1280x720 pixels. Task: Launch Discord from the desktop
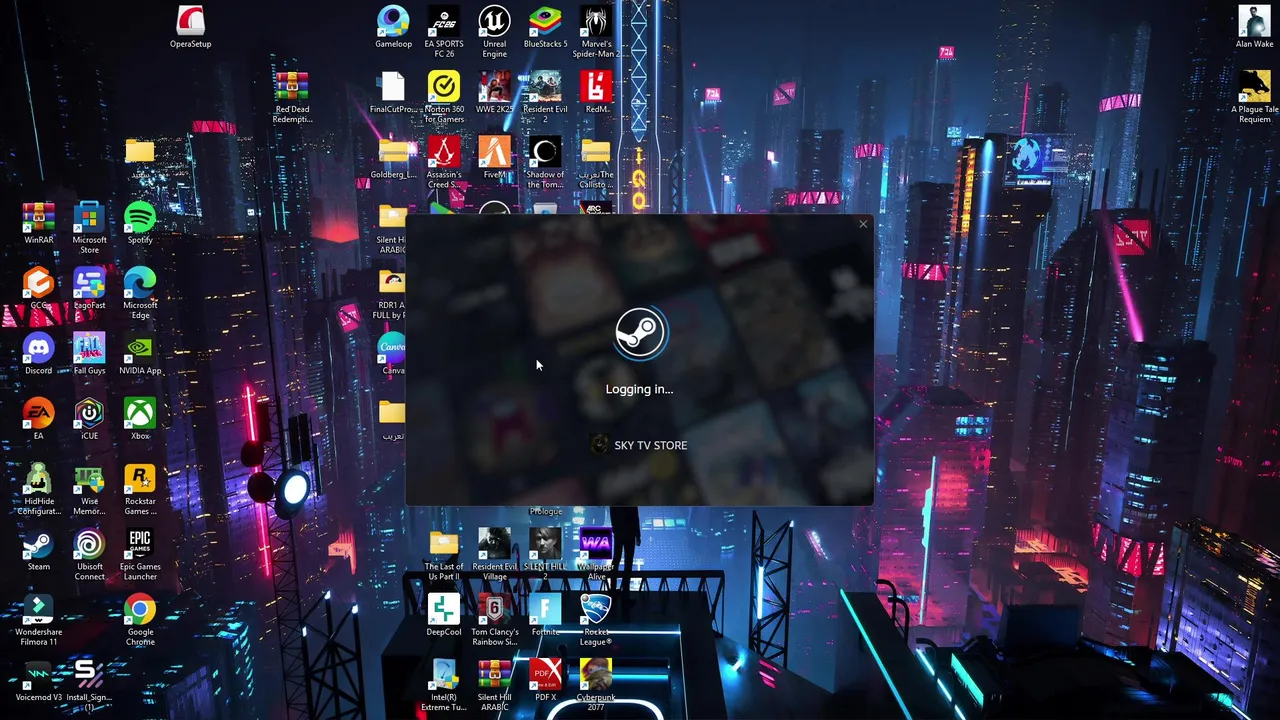coord(39,353)
